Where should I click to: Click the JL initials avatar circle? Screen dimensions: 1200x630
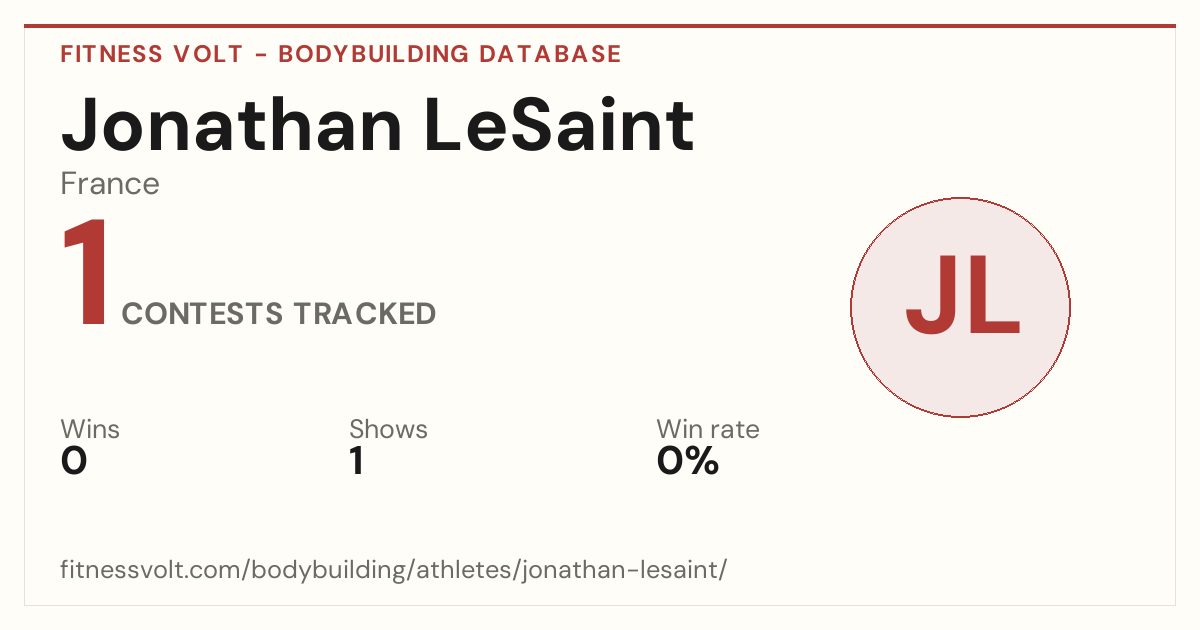(x=960, y=307)
